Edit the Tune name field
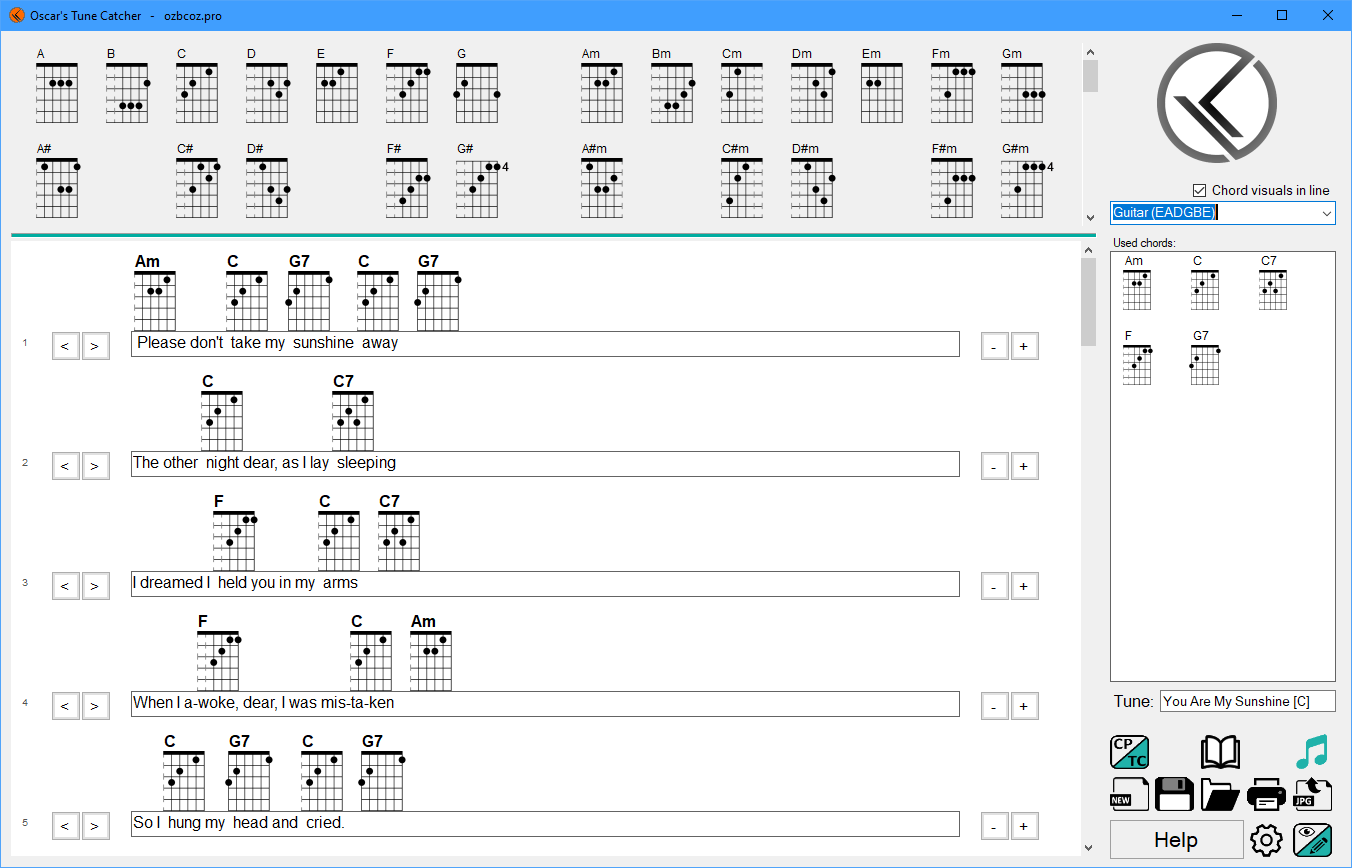This screenshot has width=1352, height=868. pos(1247,701)
